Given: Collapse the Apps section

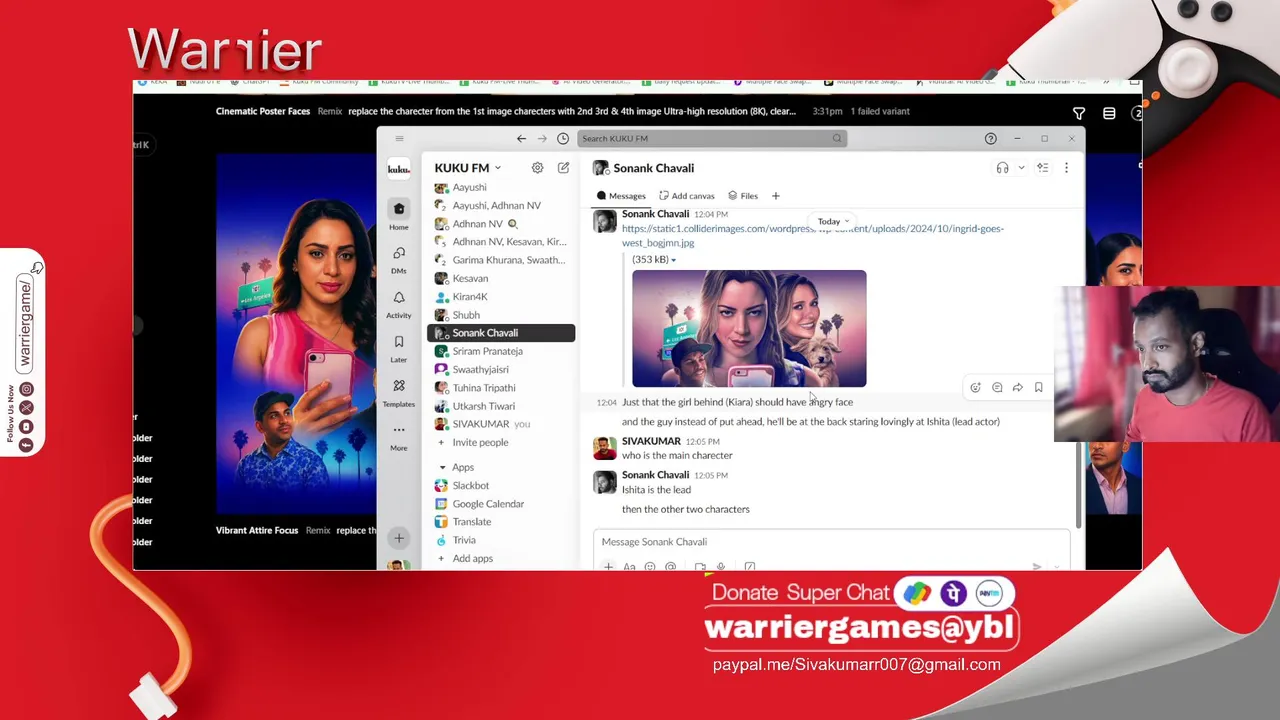Looking at the screenshot, I should [x=442, y=467].
